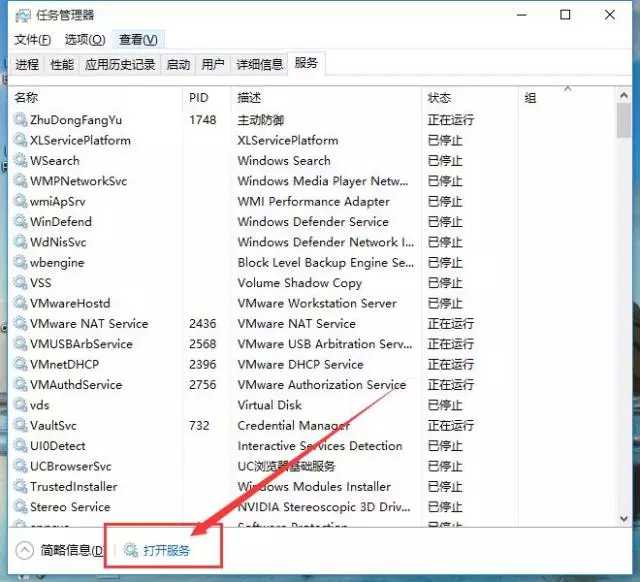Open the 文件(F) menu
This screenshot has height=582, width=640.
click(32, 40)
